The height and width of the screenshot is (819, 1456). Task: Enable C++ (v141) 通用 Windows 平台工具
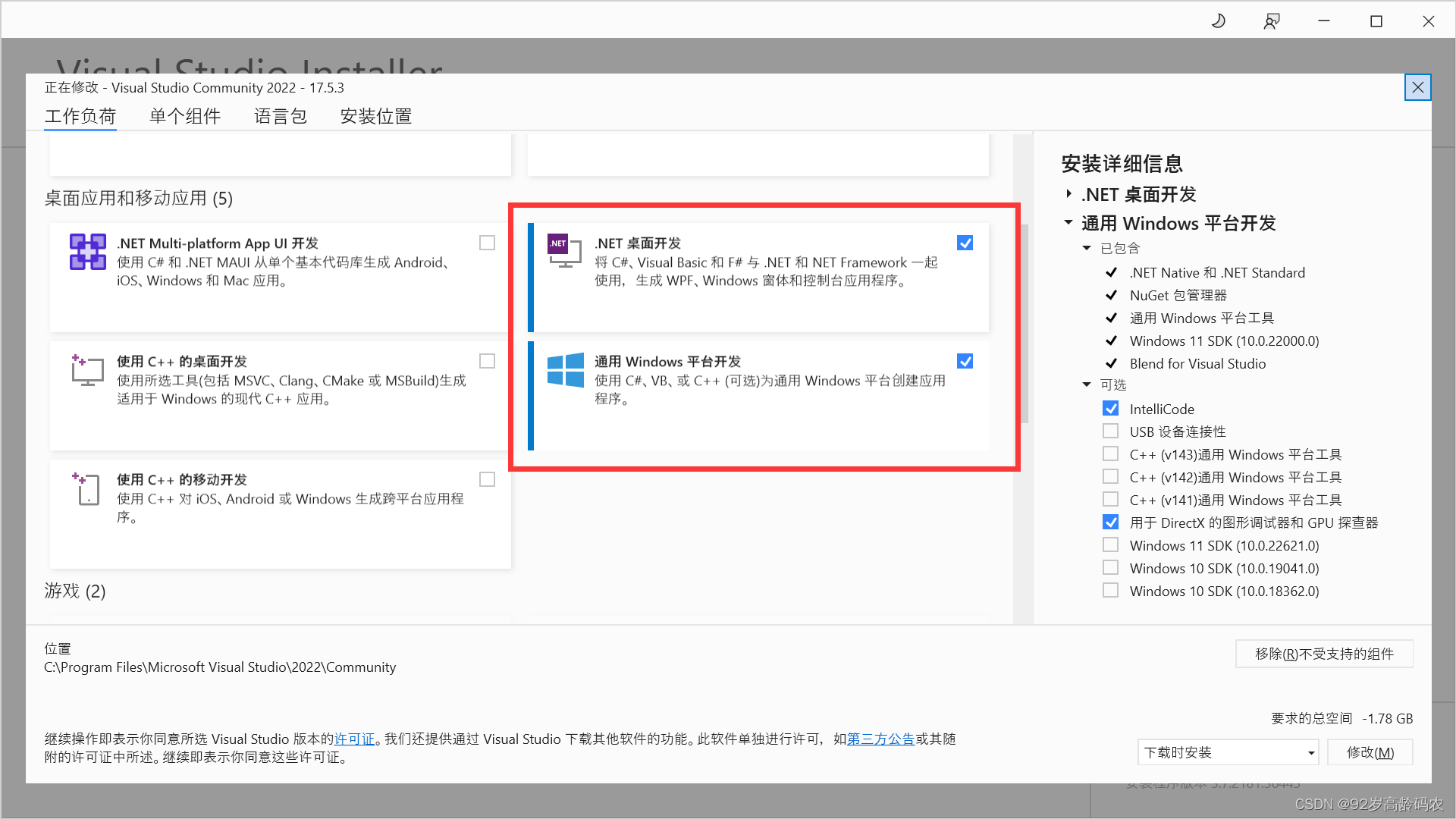pyautogui.click(x=1110, y=500)
